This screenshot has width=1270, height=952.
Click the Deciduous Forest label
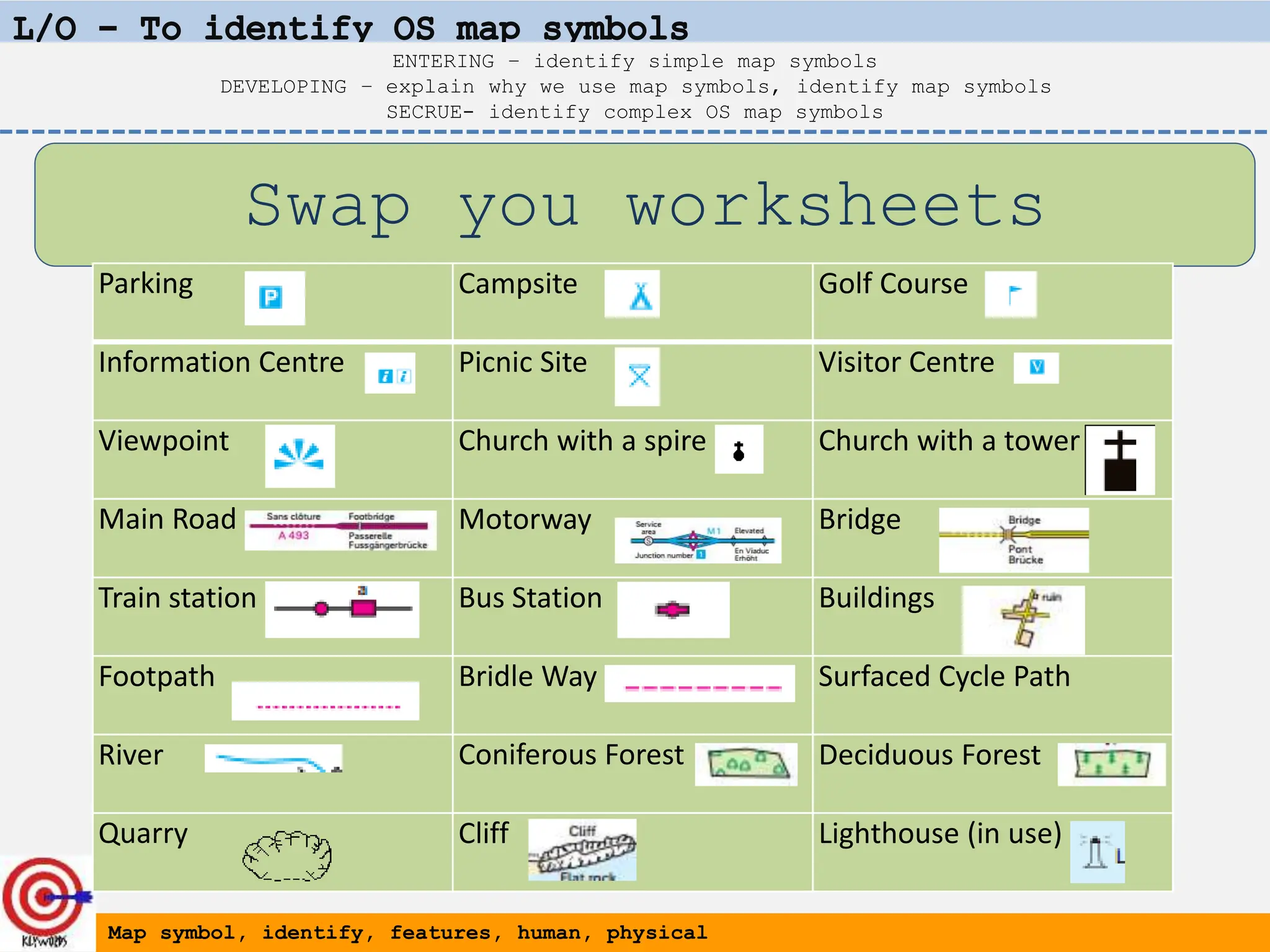(x=930, y=756)
